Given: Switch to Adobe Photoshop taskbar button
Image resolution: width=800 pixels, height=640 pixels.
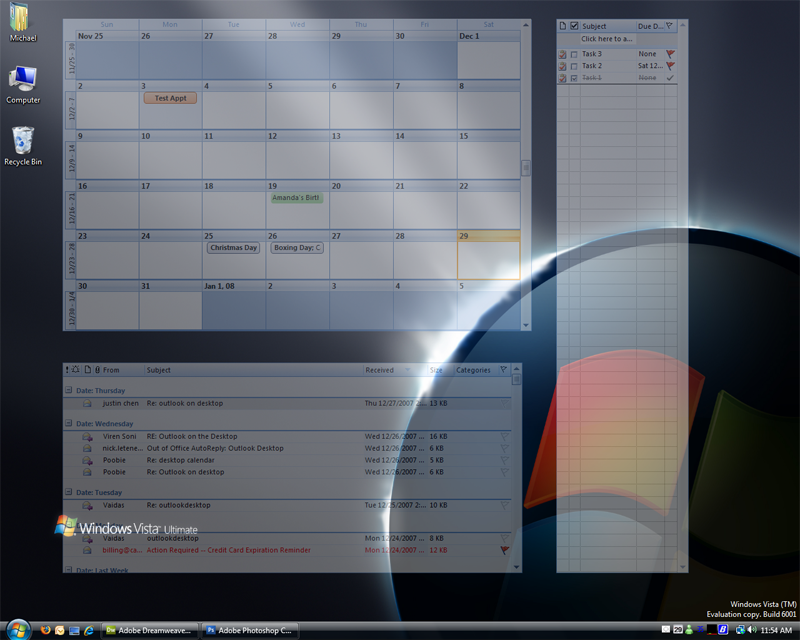Looking at the screenshot, I should 250,630.
